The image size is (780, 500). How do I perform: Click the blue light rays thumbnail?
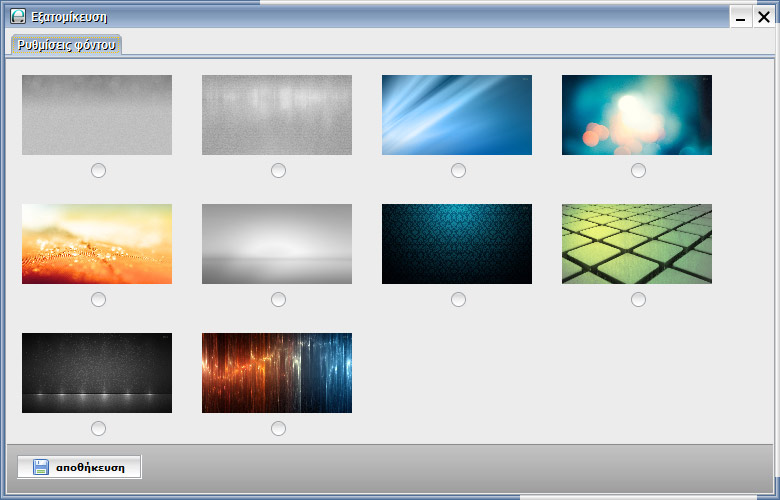pos(457,115)
